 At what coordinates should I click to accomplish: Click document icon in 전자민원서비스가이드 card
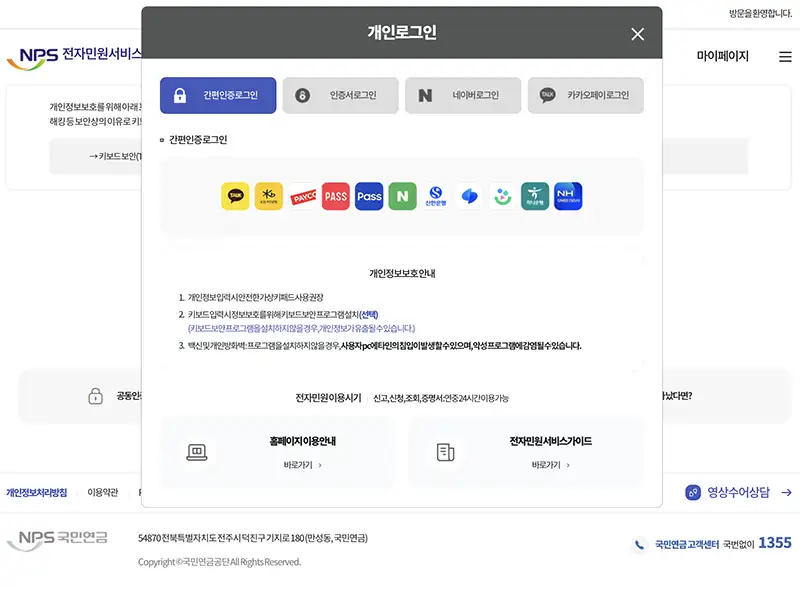(445, 452)
